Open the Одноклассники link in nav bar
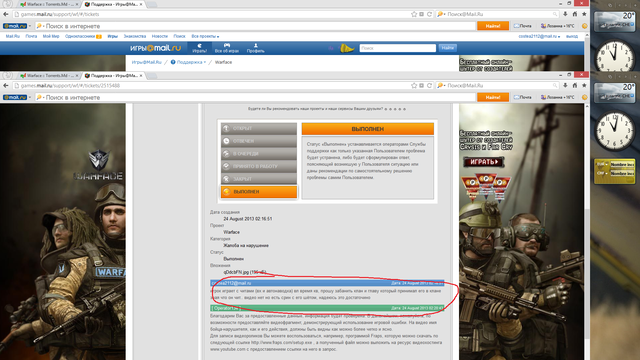Viewport: 640px width, 360px height. tap(80, 36)
